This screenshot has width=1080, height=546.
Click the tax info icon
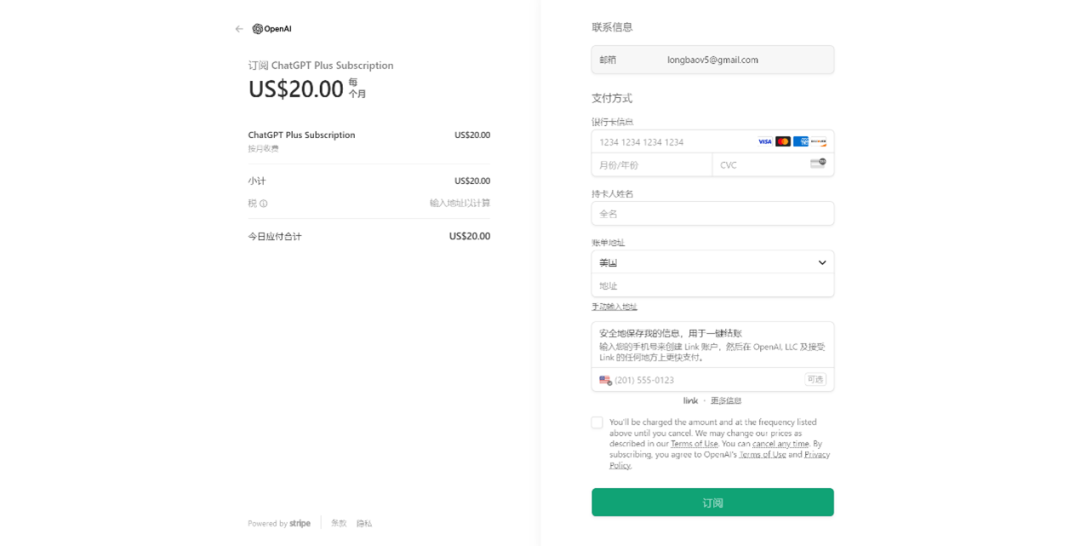click(264, 203)
